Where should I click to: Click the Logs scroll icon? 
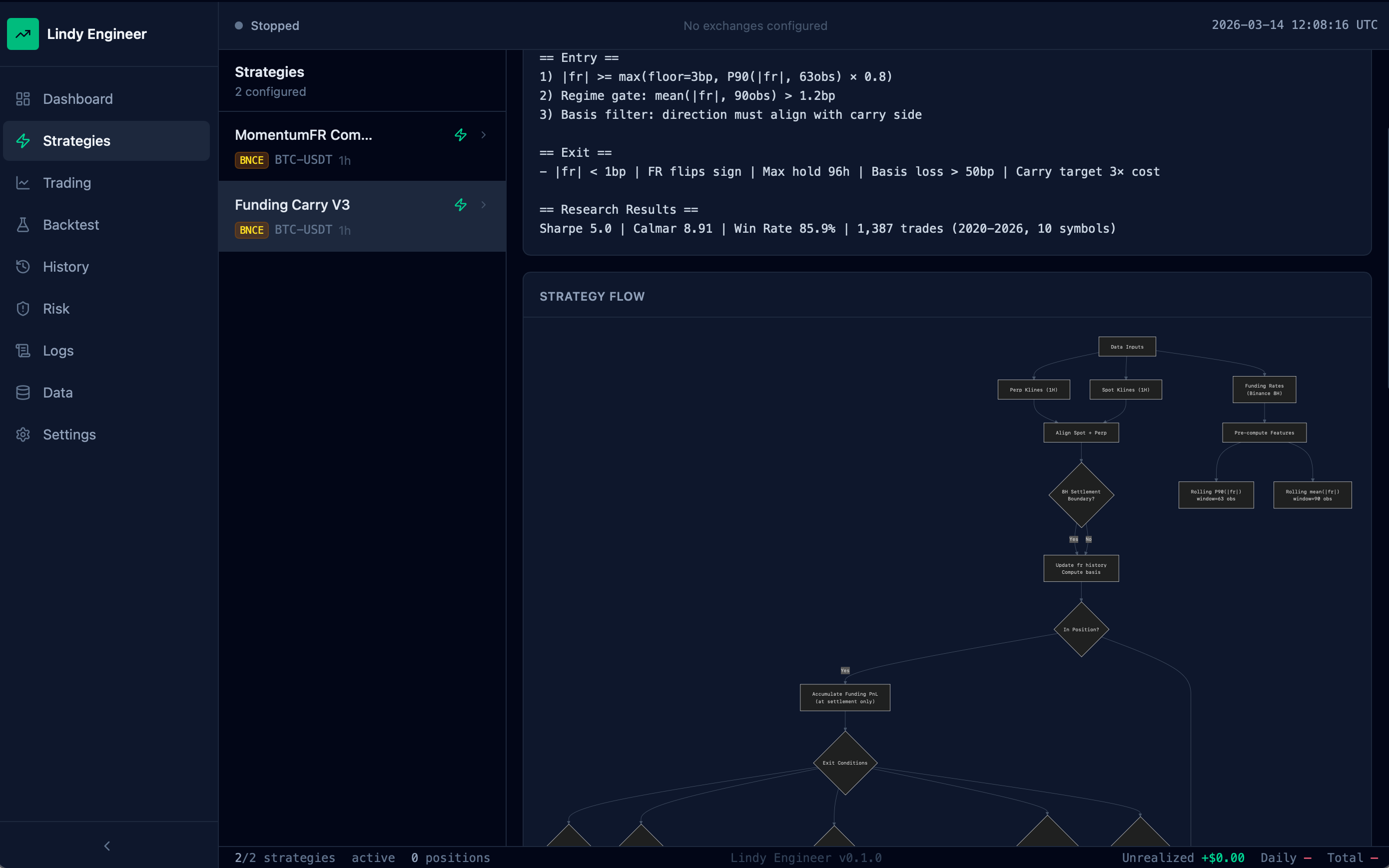23,350
